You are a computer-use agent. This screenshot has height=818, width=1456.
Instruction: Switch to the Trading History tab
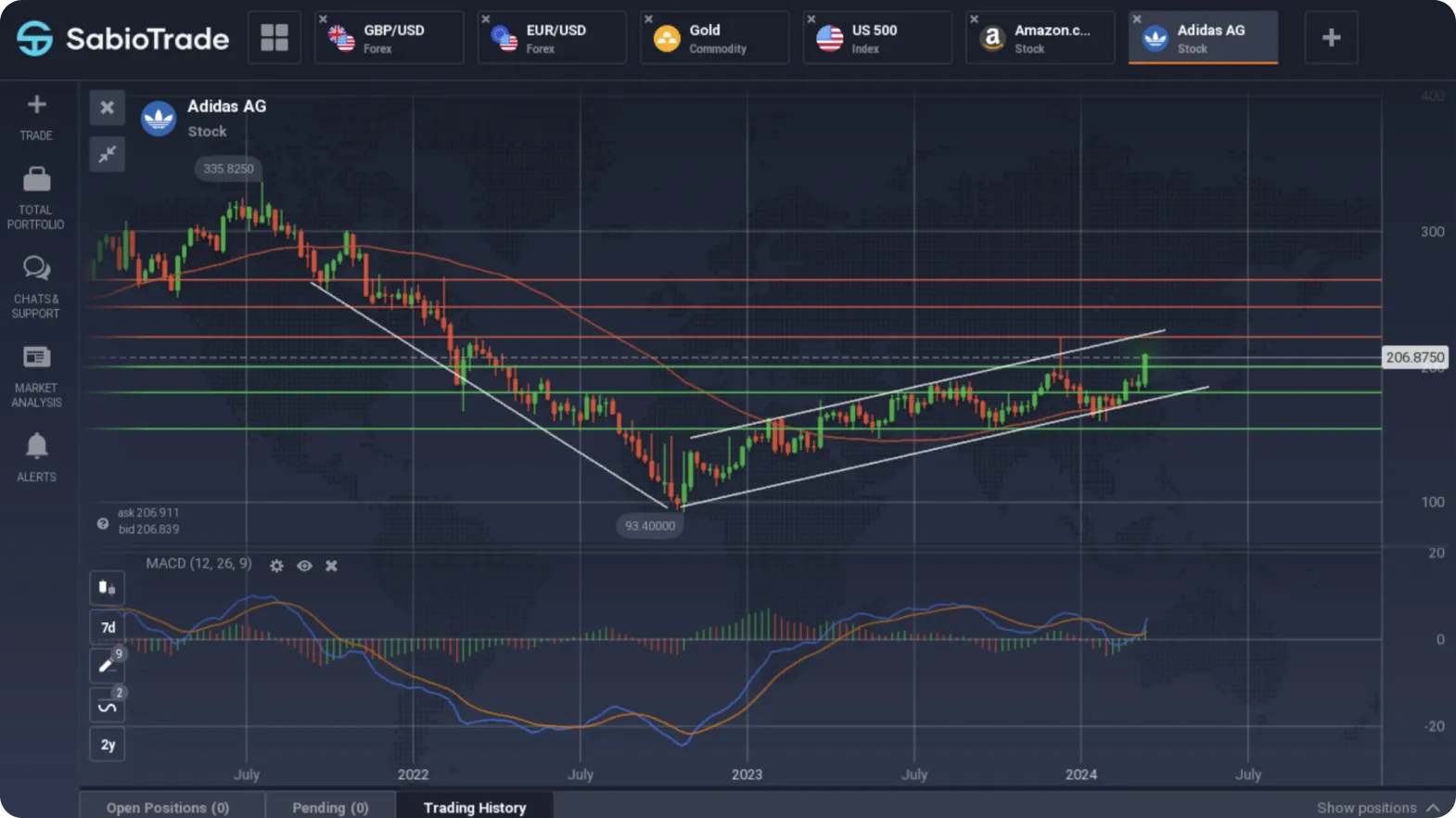click(475, 807)
